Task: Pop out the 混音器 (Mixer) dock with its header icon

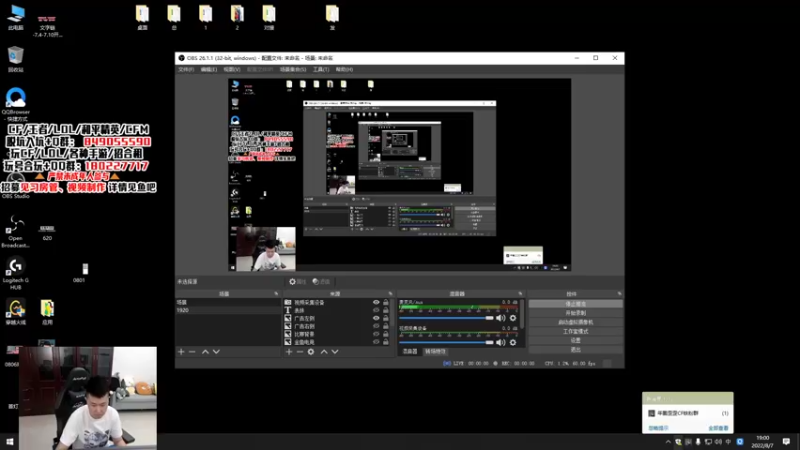Action: [x=520, y=294]
